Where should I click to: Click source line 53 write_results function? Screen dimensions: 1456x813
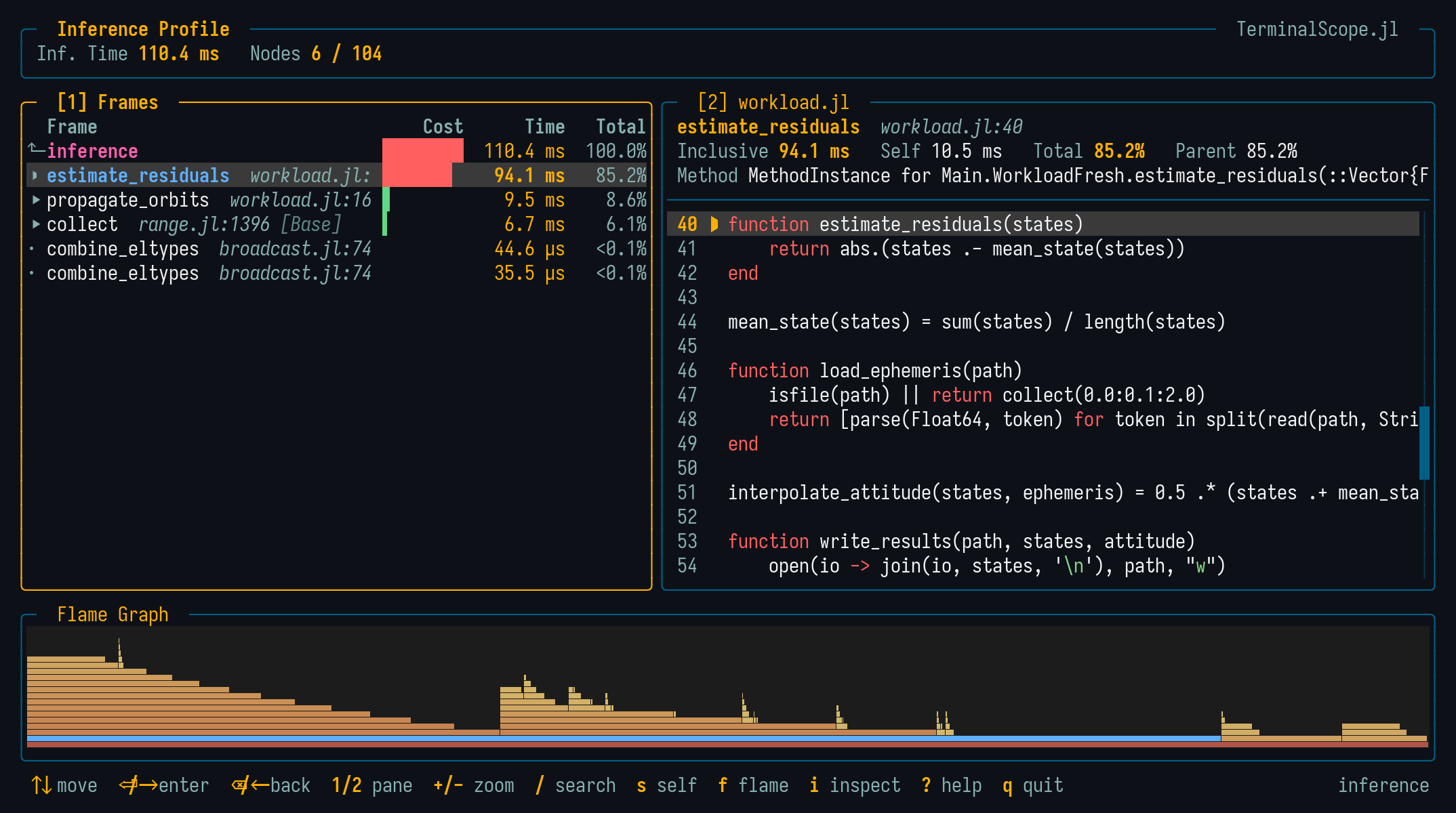[961, 541]
